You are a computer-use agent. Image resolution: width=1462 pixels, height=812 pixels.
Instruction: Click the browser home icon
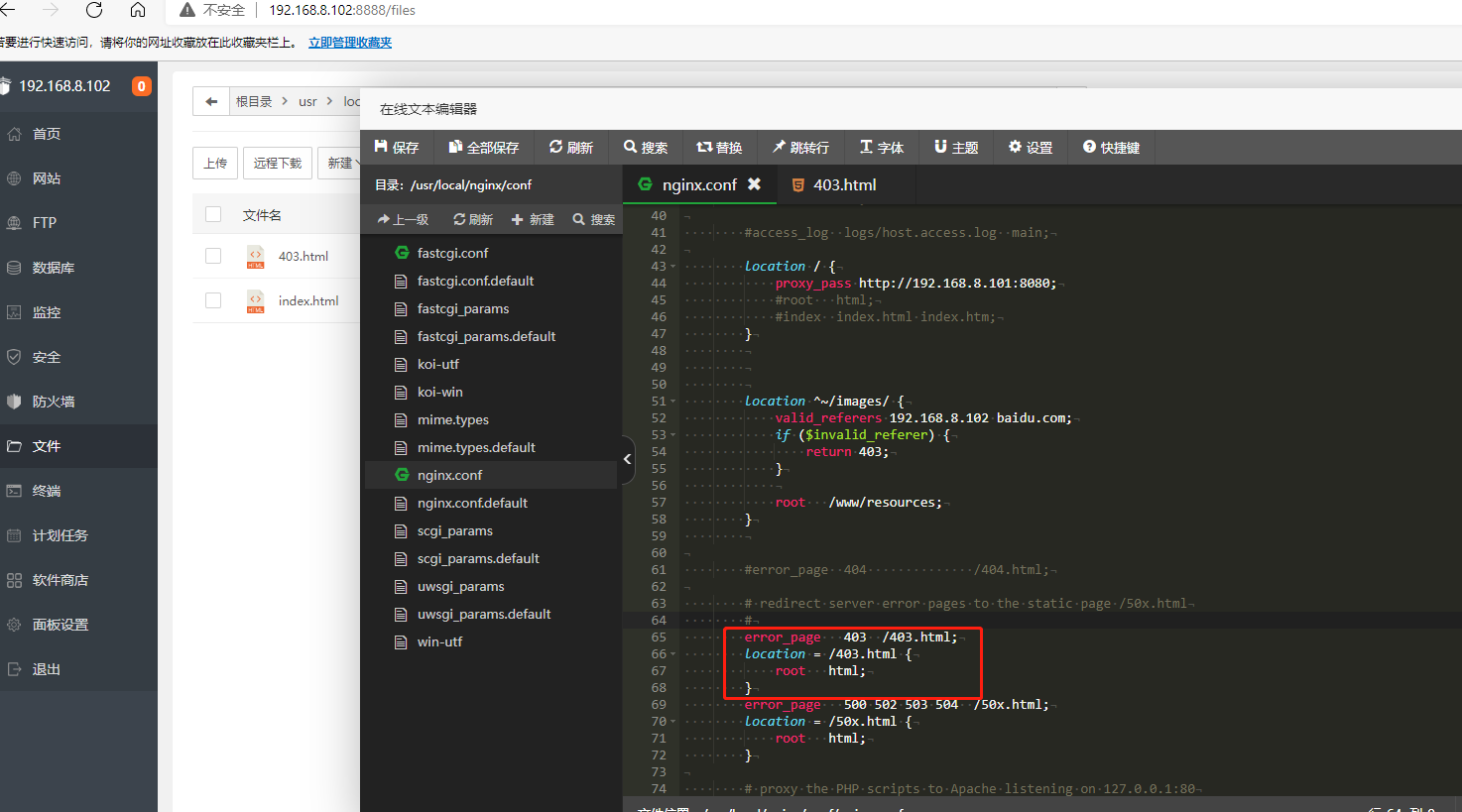tap(138, 10)
